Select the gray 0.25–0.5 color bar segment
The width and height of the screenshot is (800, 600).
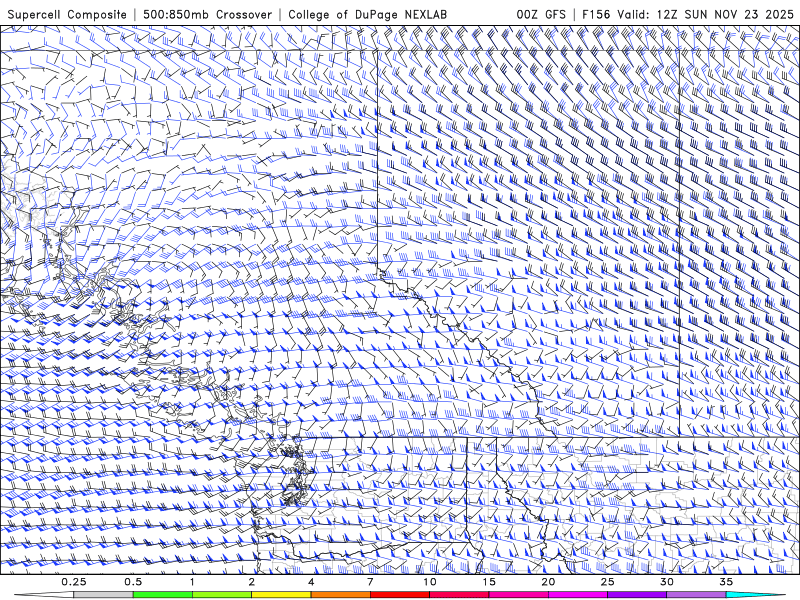click(103, 595)
